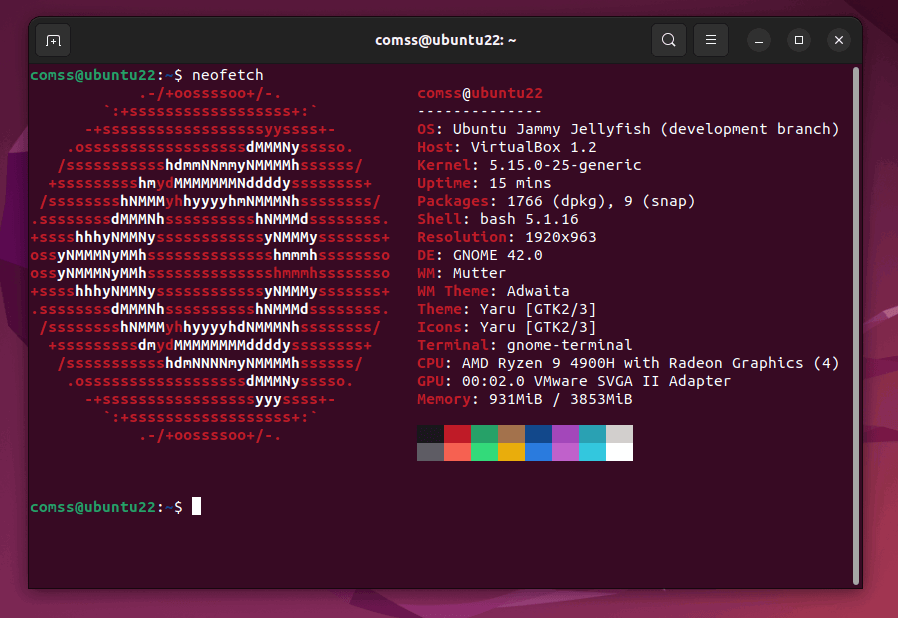Click the Theme Yaru [GTK2/3] line
The height and width of the screenshot is (618, 898).
506,309
